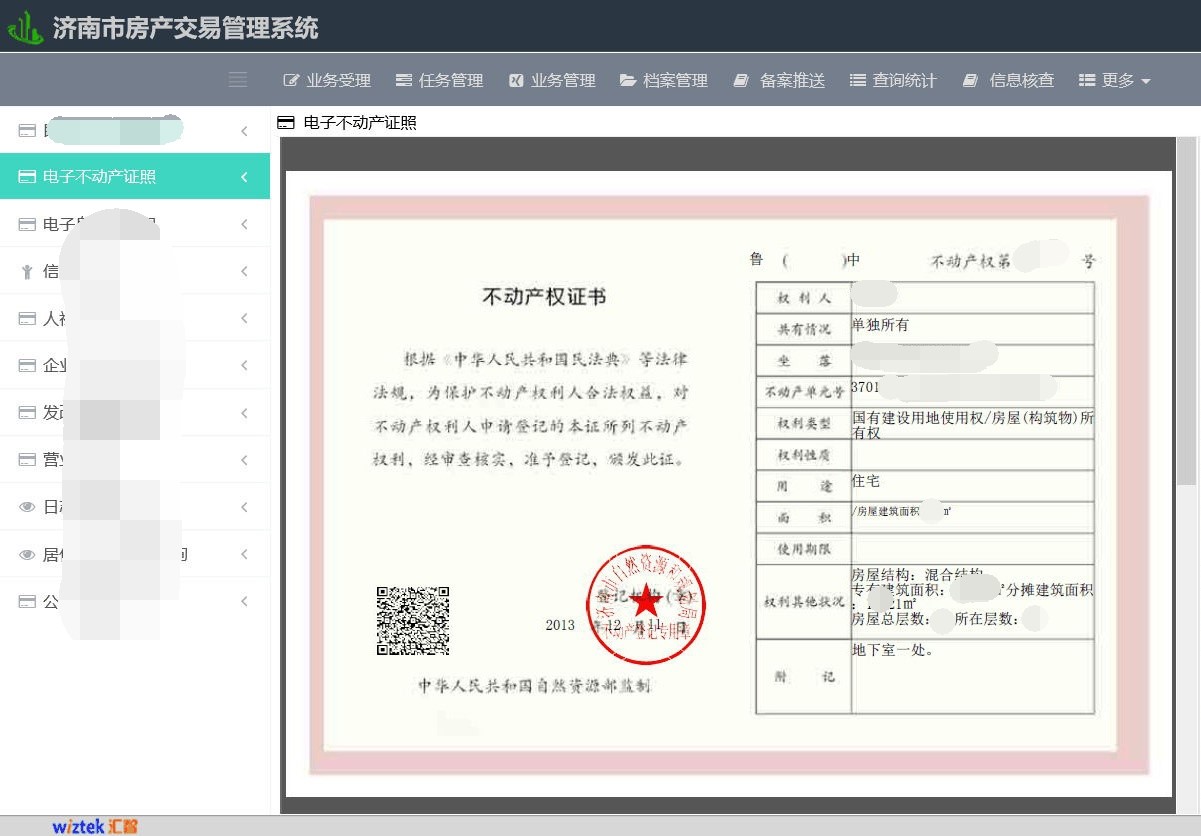Image resolution: width=1201 pixels, height=836 pixels.
Task: Click the 备案推送 book icon
Action: click(x=741, y=81)
